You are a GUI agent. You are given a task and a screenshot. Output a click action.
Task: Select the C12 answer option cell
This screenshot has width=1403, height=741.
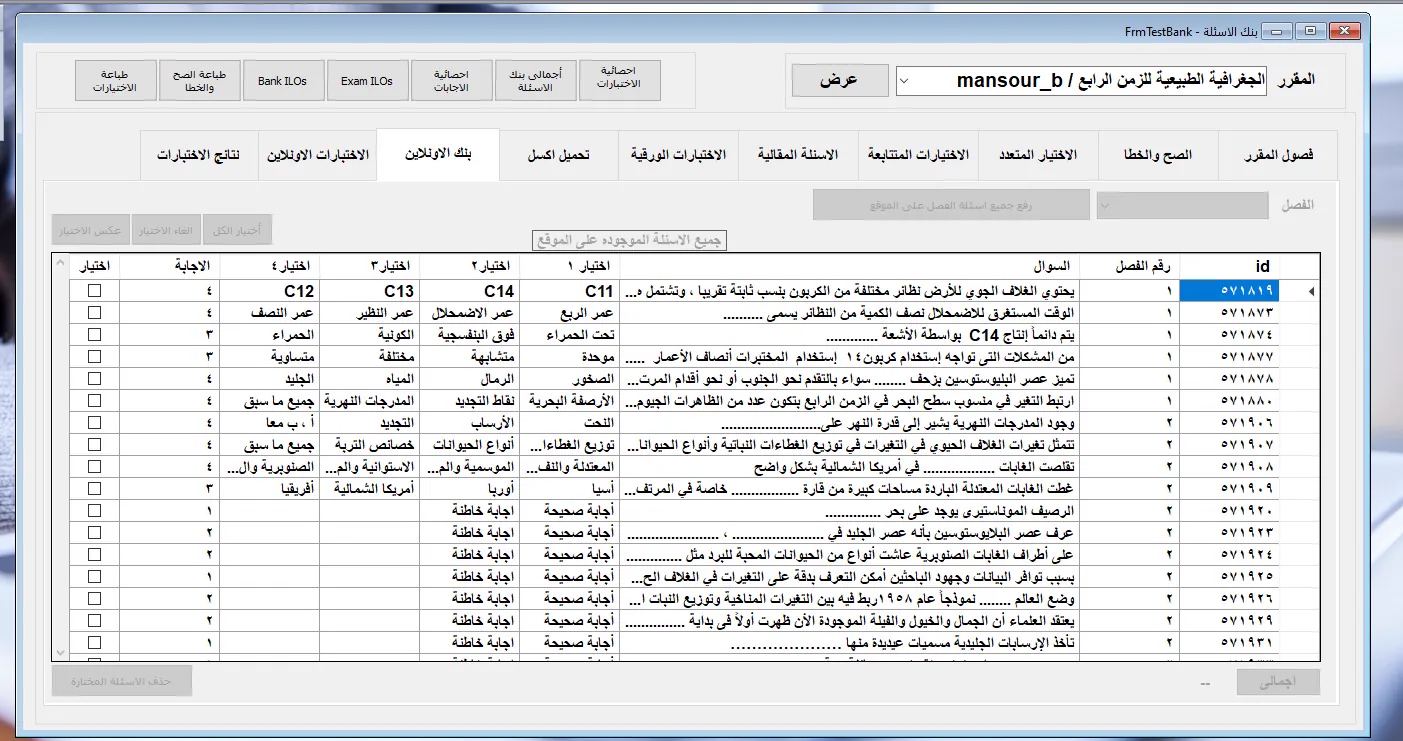(269, 290)
